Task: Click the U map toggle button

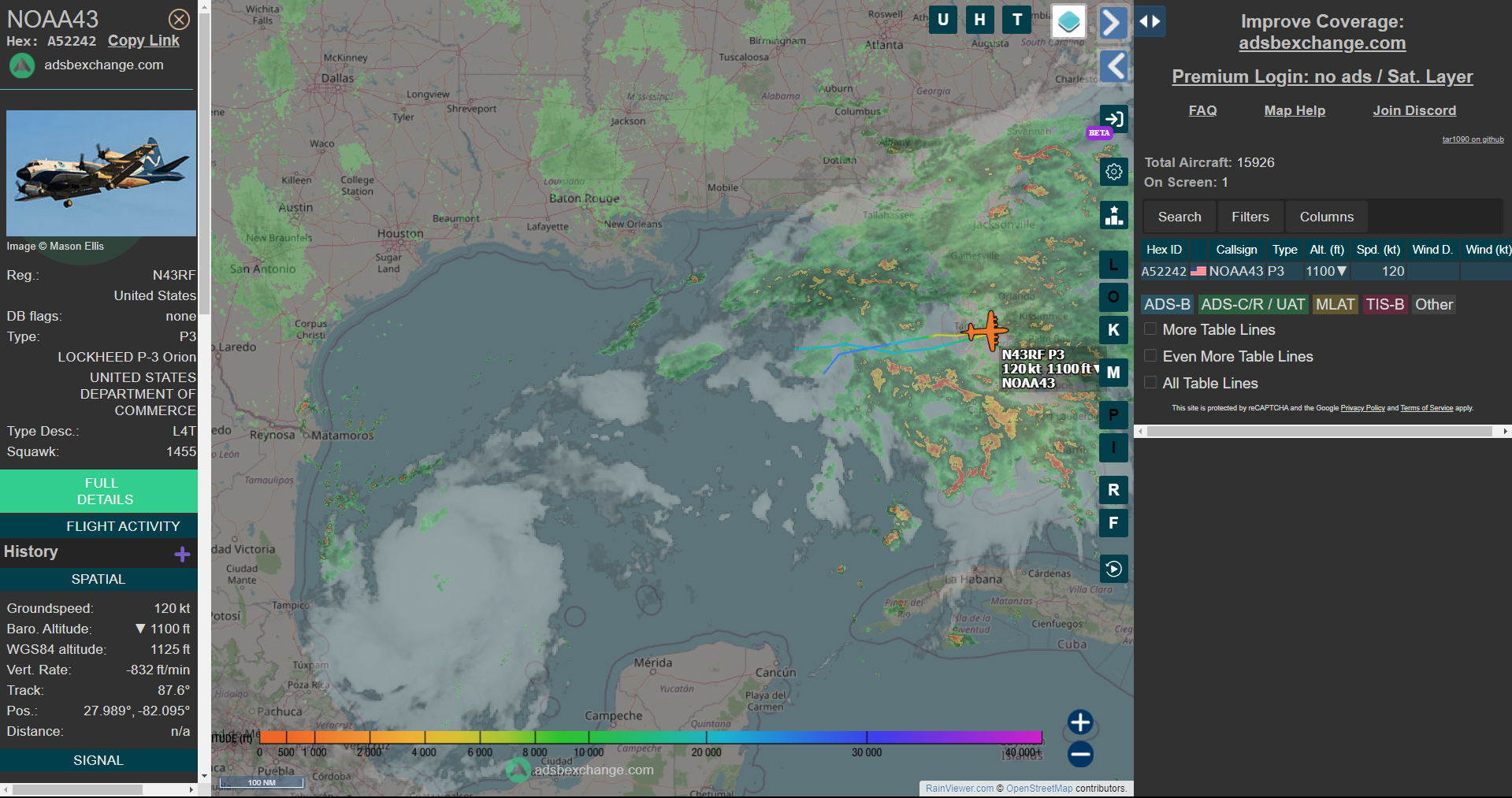Action: 942,20
